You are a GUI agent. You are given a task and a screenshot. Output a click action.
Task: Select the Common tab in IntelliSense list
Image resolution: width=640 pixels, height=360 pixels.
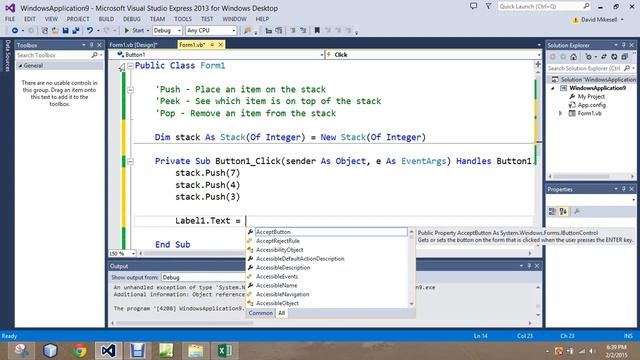coord(260,313)
